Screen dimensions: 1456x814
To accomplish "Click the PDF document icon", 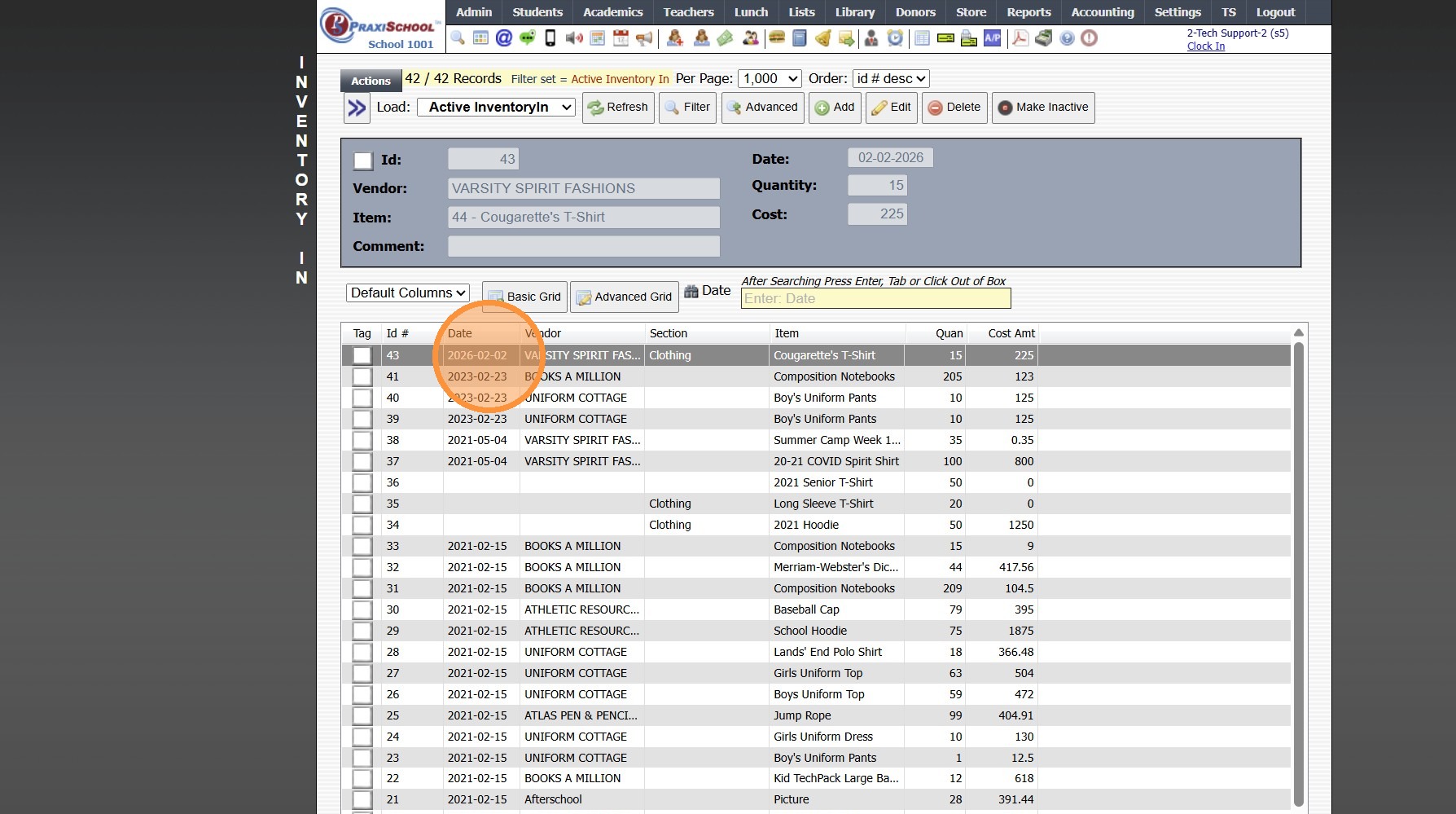I will (1020, 38).
